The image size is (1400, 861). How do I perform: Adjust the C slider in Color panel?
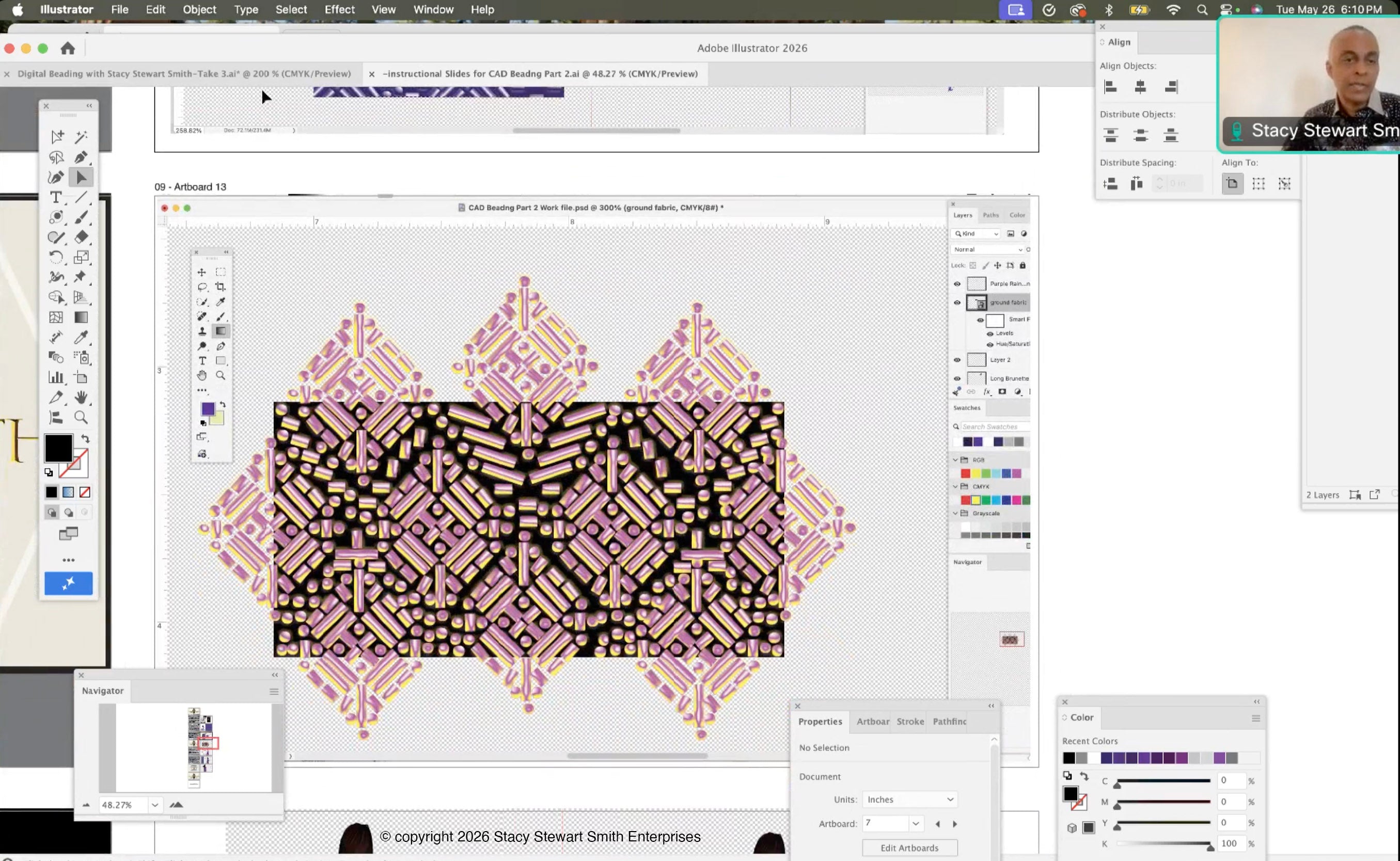tap(1163, 782)
